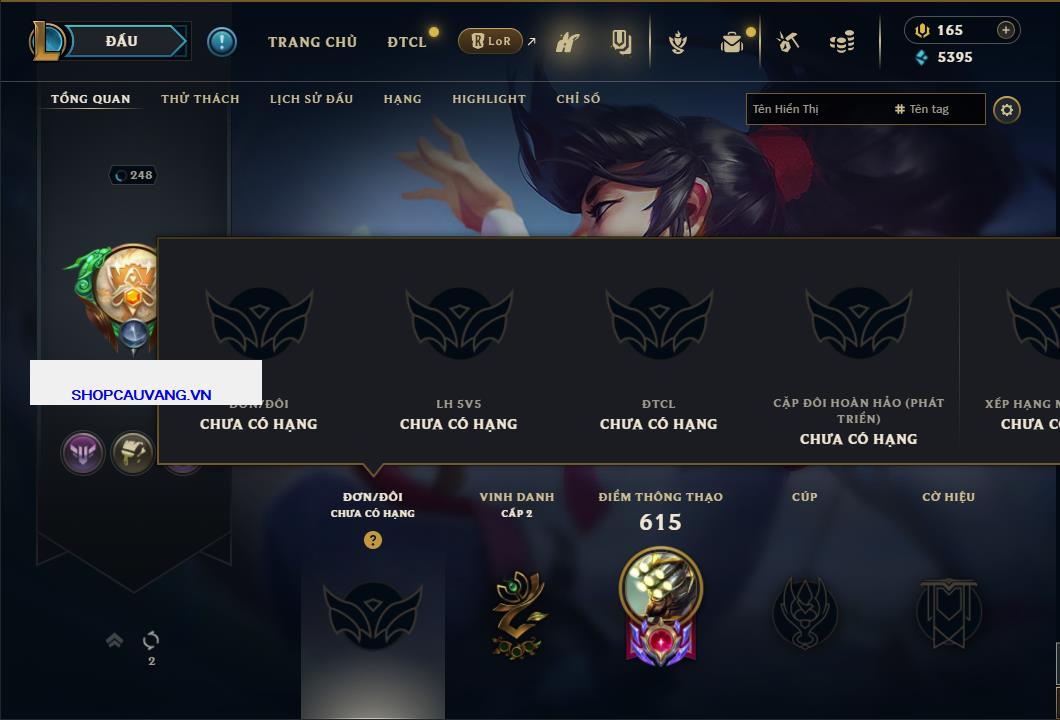Open the blue exclamation notification icon
The width and height of the screenshot is (1060, 720).
222,42
